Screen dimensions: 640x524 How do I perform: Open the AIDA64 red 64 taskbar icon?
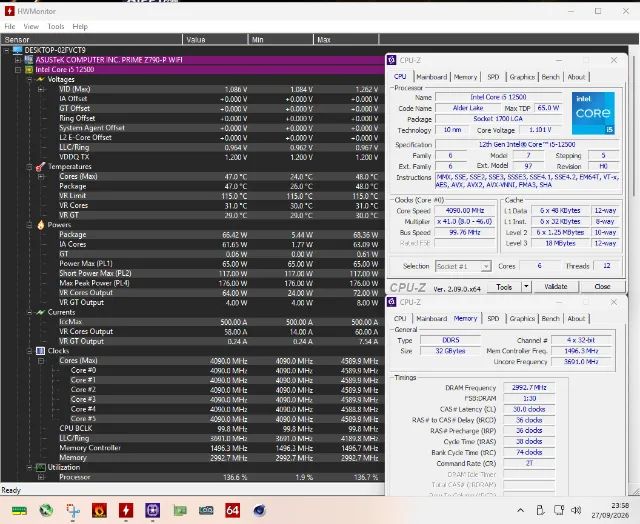point(233,510)
